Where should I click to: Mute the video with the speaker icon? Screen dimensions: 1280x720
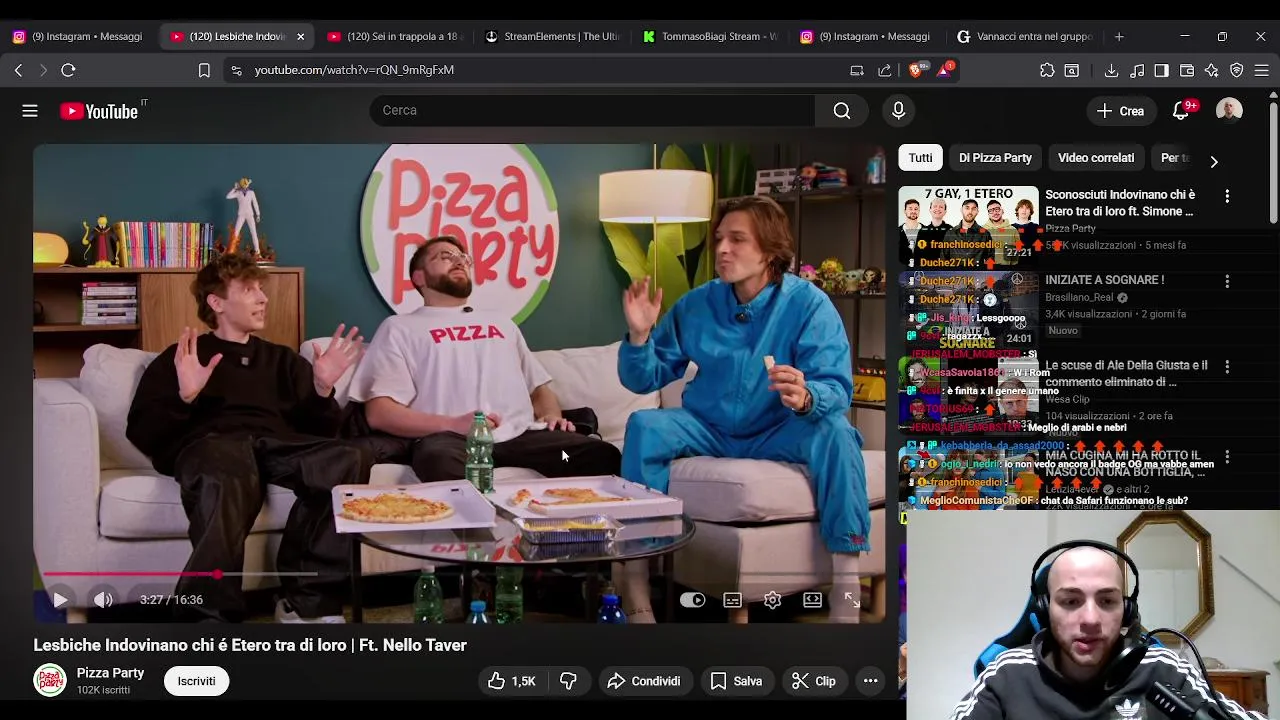[x=103, y=600]
